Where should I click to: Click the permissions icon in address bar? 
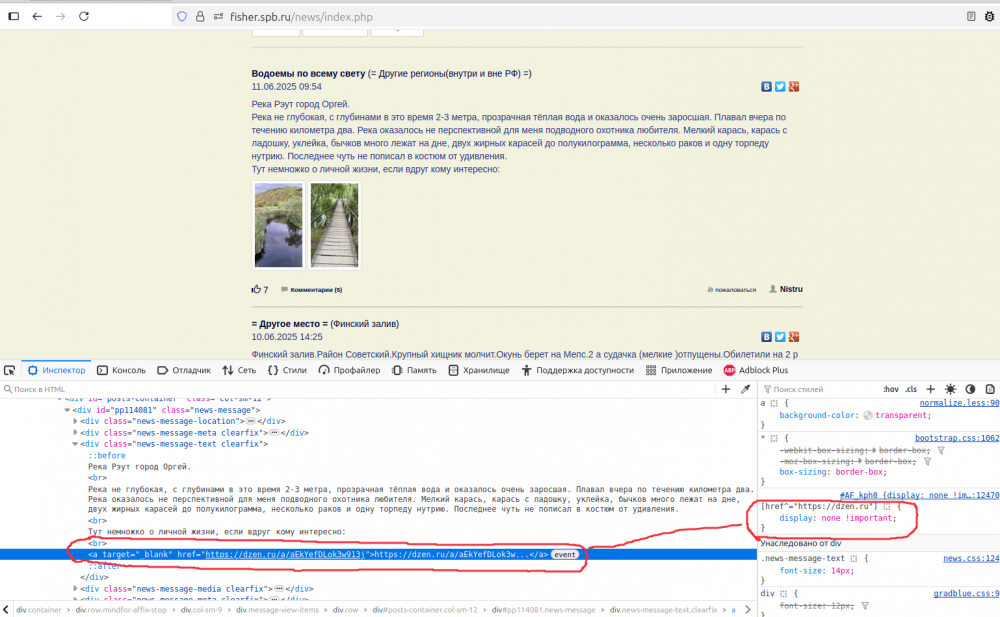218,17
